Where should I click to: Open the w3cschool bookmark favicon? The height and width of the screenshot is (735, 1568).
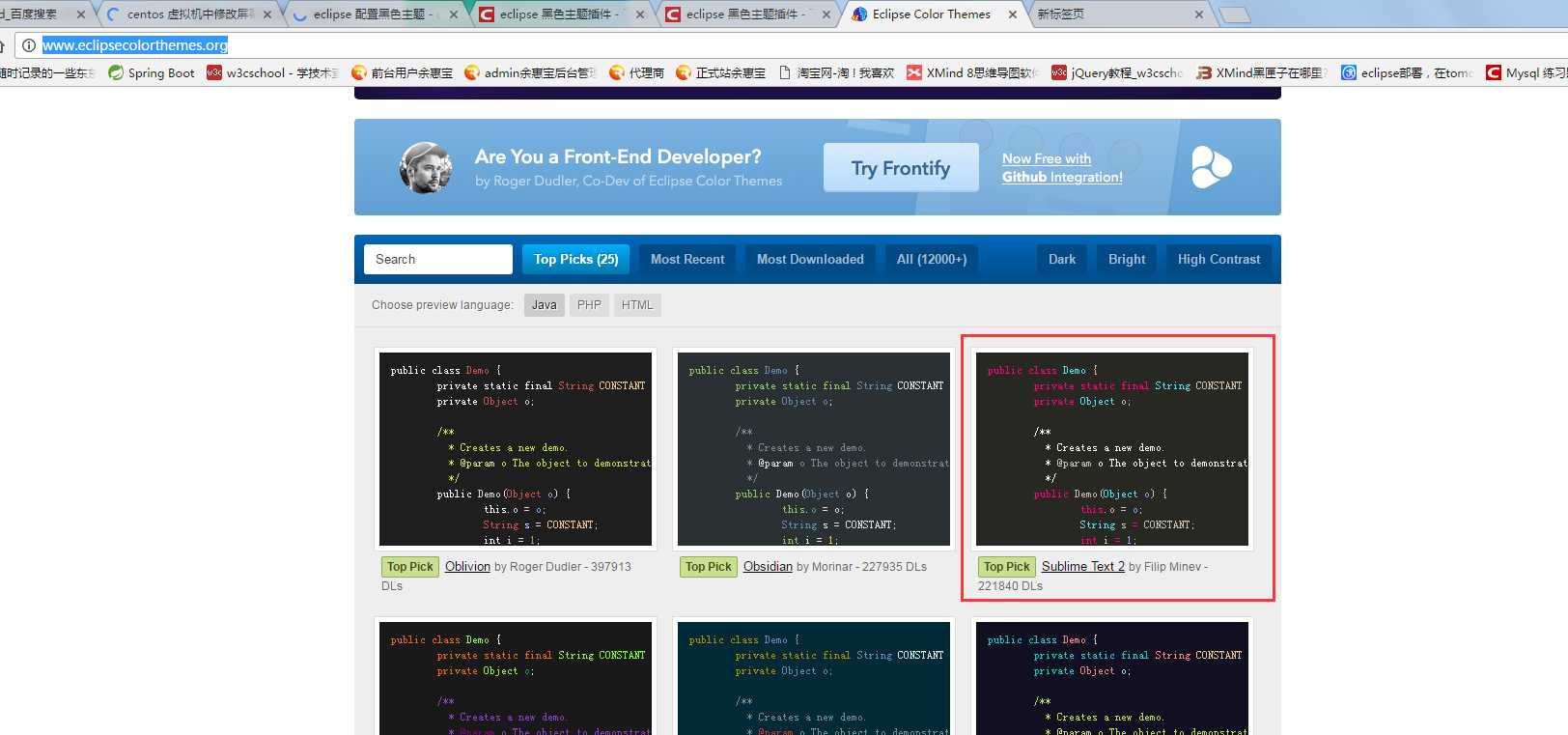pyautogui.click(x=214, y=72)
